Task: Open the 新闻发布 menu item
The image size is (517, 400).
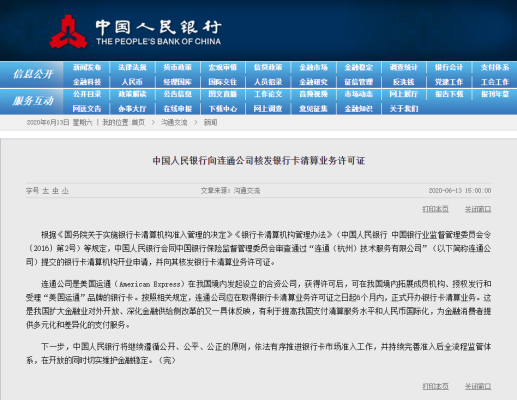Action: [87, 67]
